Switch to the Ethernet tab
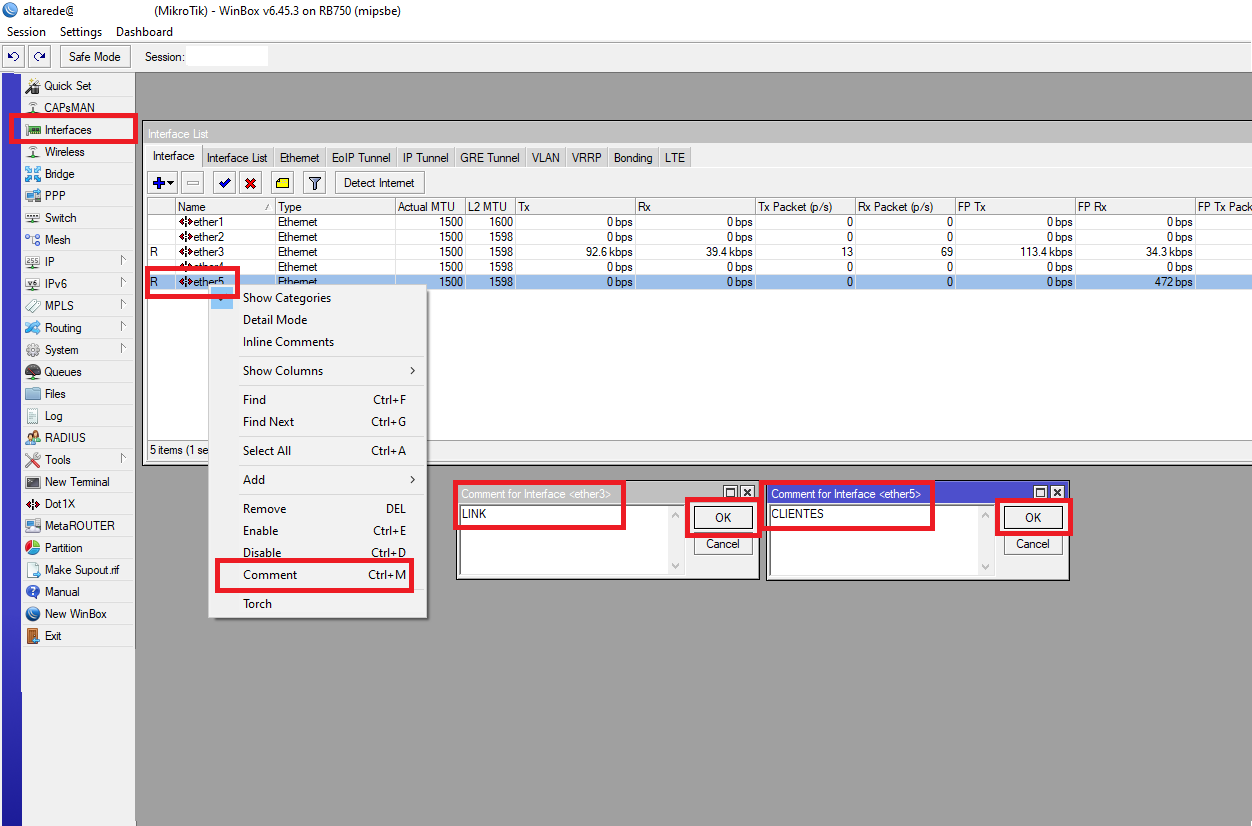Image resolution: width=1252 pixels, height=826 pixels. (299, 158)
